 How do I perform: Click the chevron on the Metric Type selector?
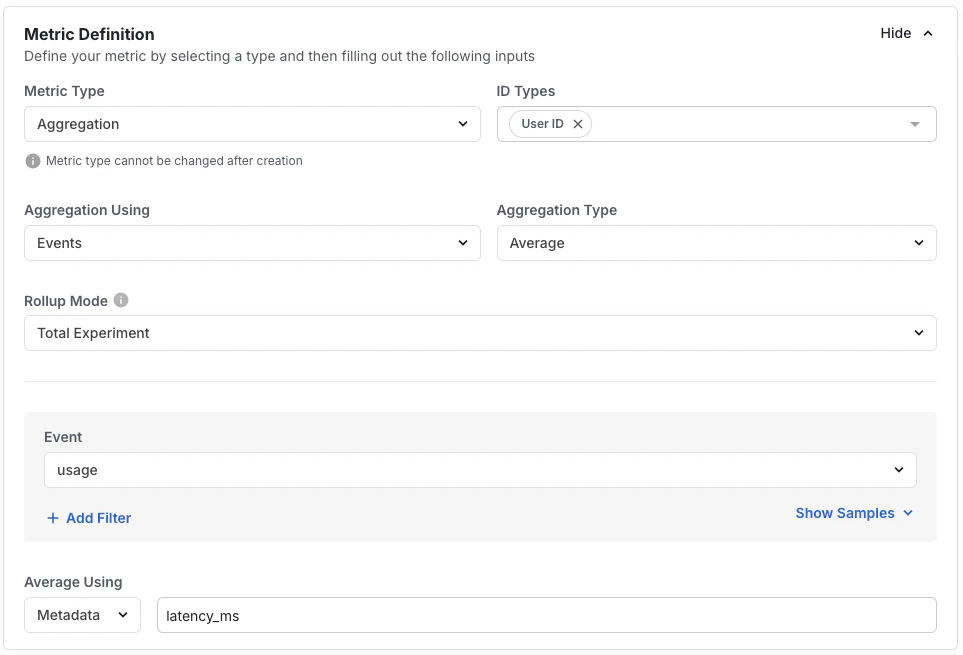[463, 124]
